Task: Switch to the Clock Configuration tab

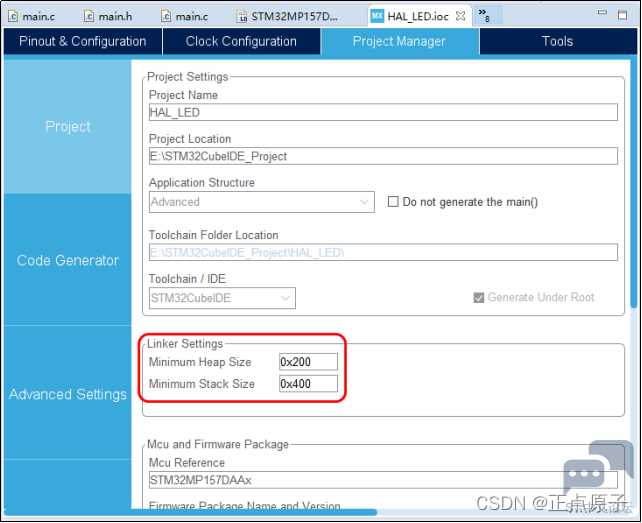Action: (241, 41)
